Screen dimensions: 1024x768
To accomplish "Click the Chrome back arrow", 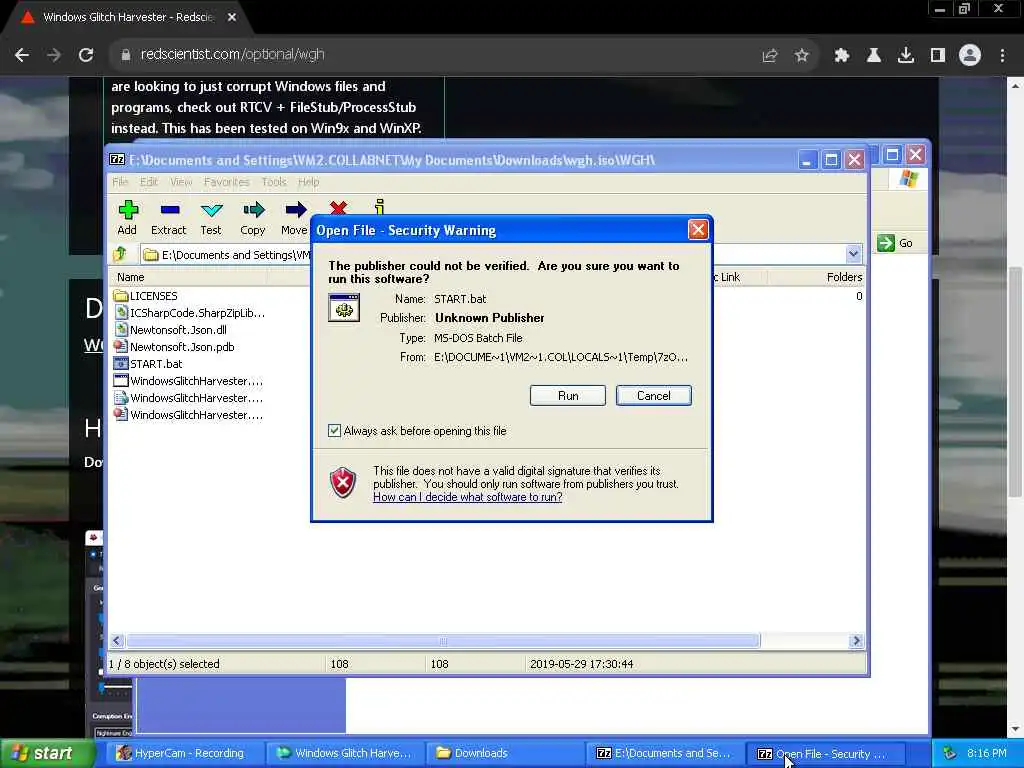I will click(x=22, y=55).
